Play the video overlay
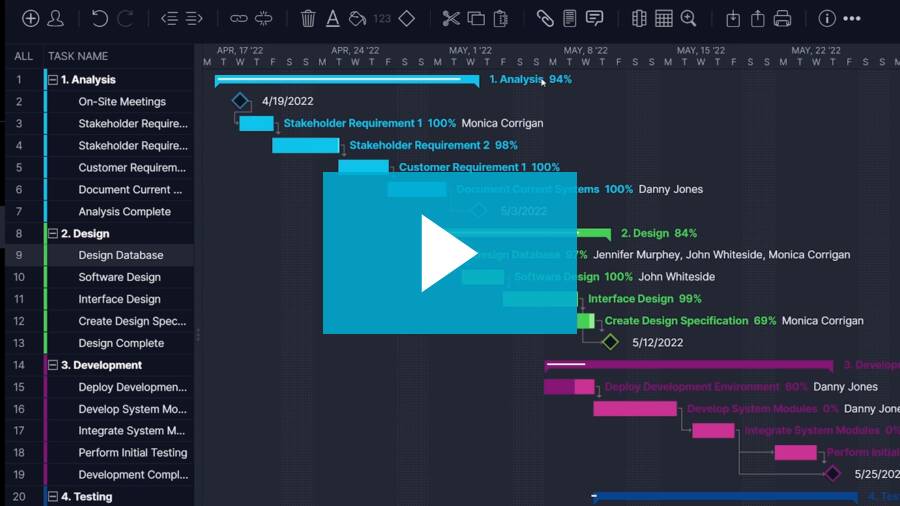Image resolution: width=900 pixels, height=506 pixels. click(x=449, y=253)
